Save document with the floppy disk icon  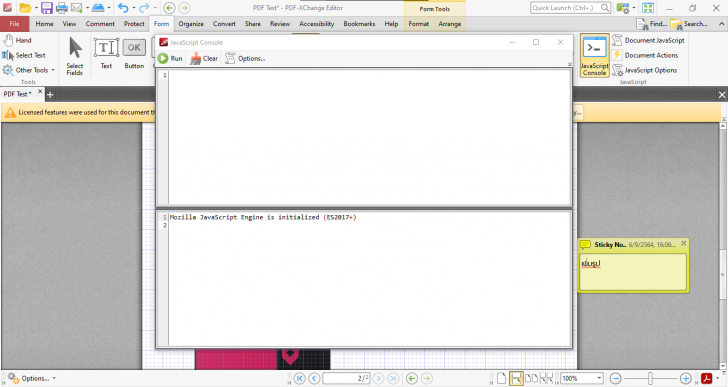[x=46, y=8]
